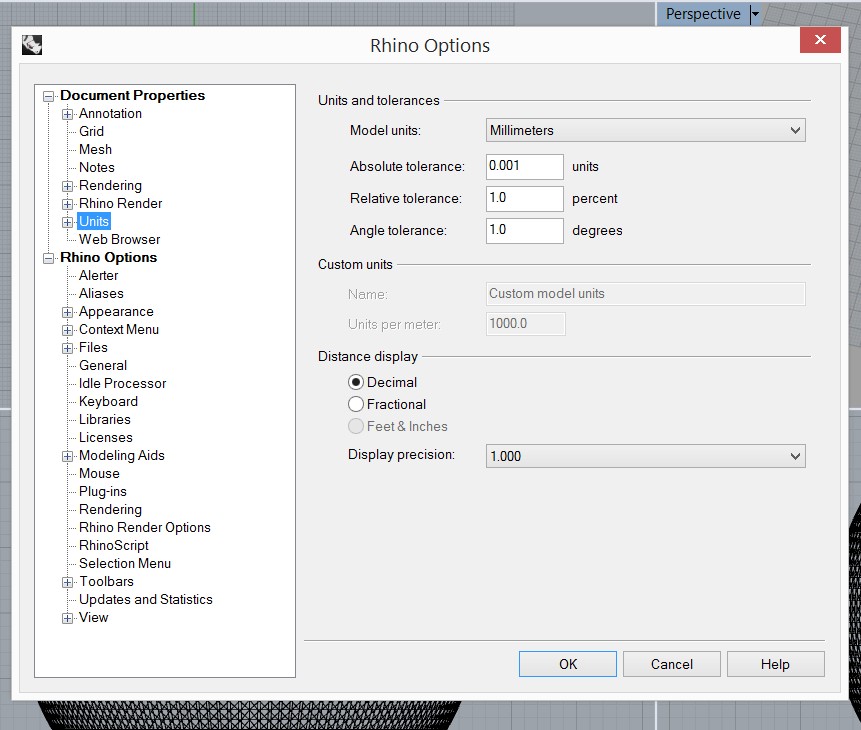Image resolution: width=861 pixels, height=730 pixels.
Task: Open the Model units dropdown
Action: click(x=645, y=131)
